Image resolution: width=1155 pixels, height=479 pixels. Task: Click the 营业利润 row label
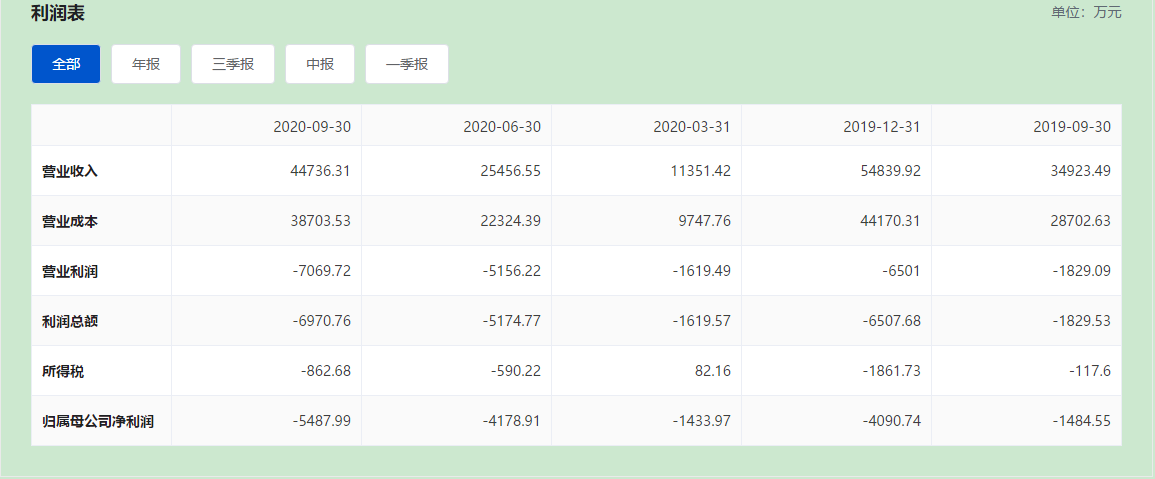tap(70, 271)
